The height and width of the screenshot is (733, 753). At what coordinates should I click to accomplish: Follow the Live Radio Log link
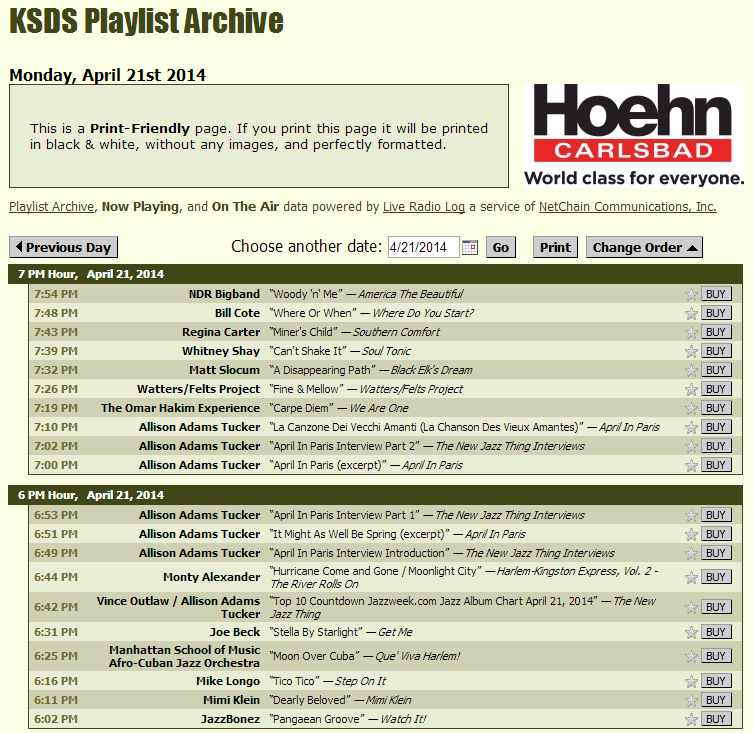click(424, 207)
